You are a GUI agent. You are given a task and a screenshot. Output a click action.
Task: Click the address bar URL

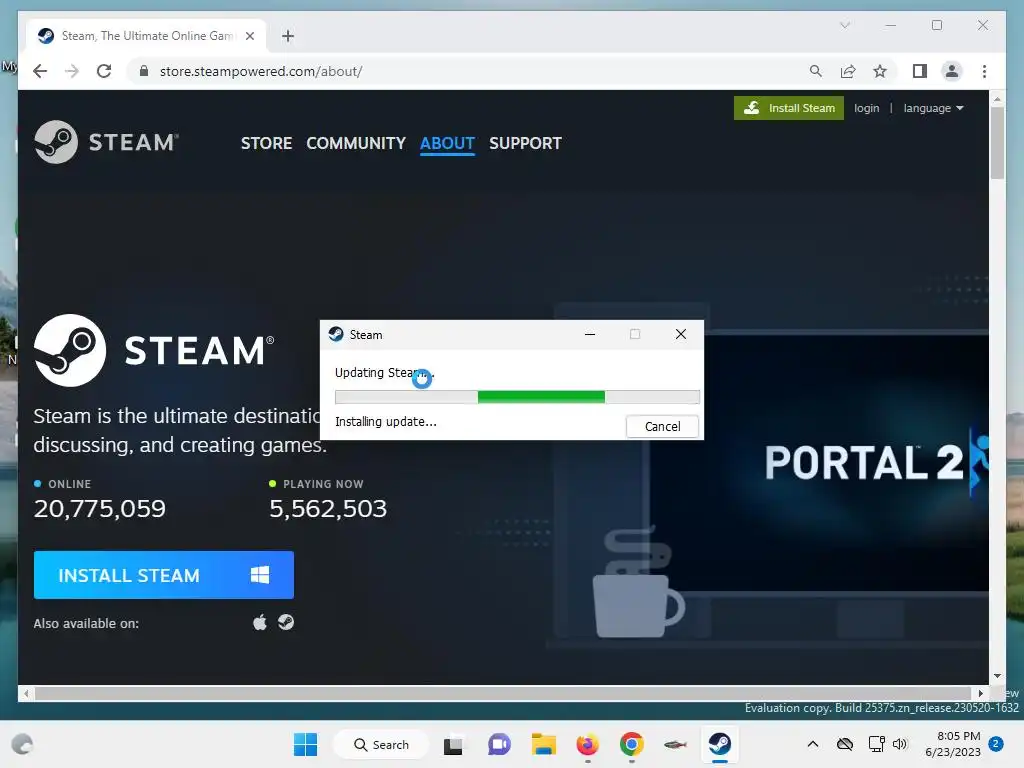tap(261, 71)
